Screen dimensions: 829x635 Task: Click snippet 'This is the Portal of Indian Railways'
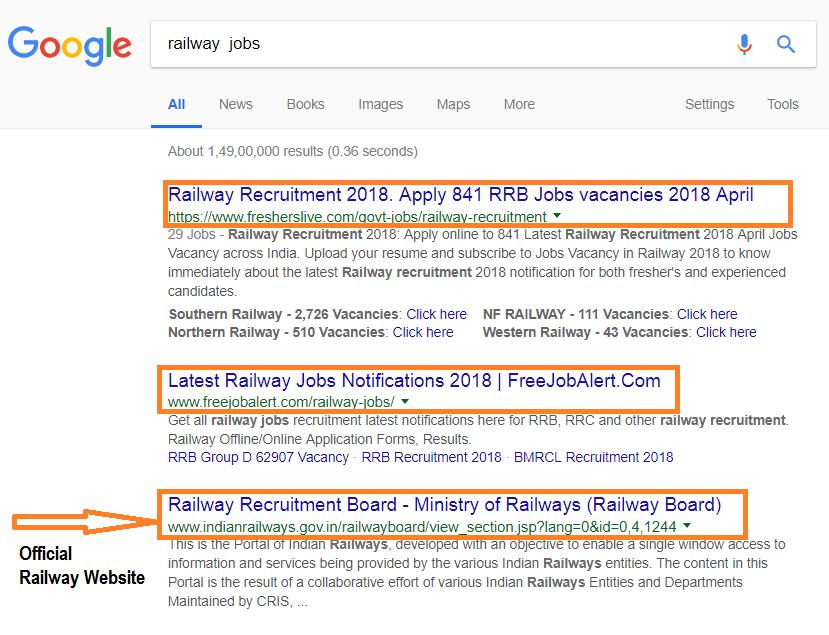click(x=476, y=573)
